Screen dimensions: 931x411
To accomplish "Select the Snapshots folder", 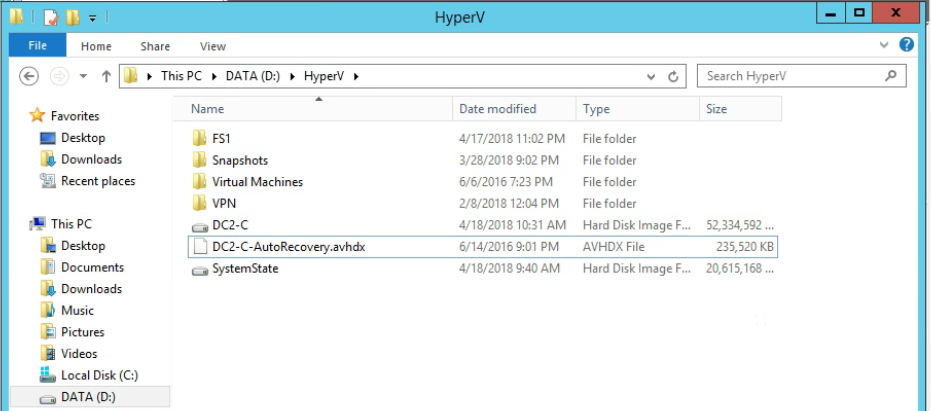I will (240, 160).
